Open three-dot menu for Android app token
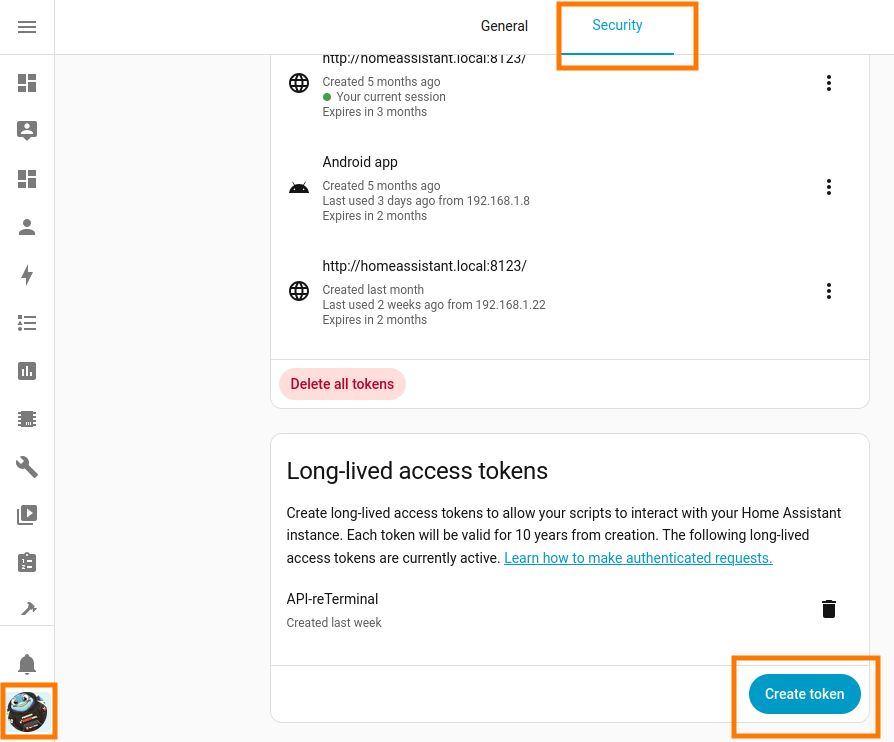Viewport: 894px width, 742px height. coord(828,187)
